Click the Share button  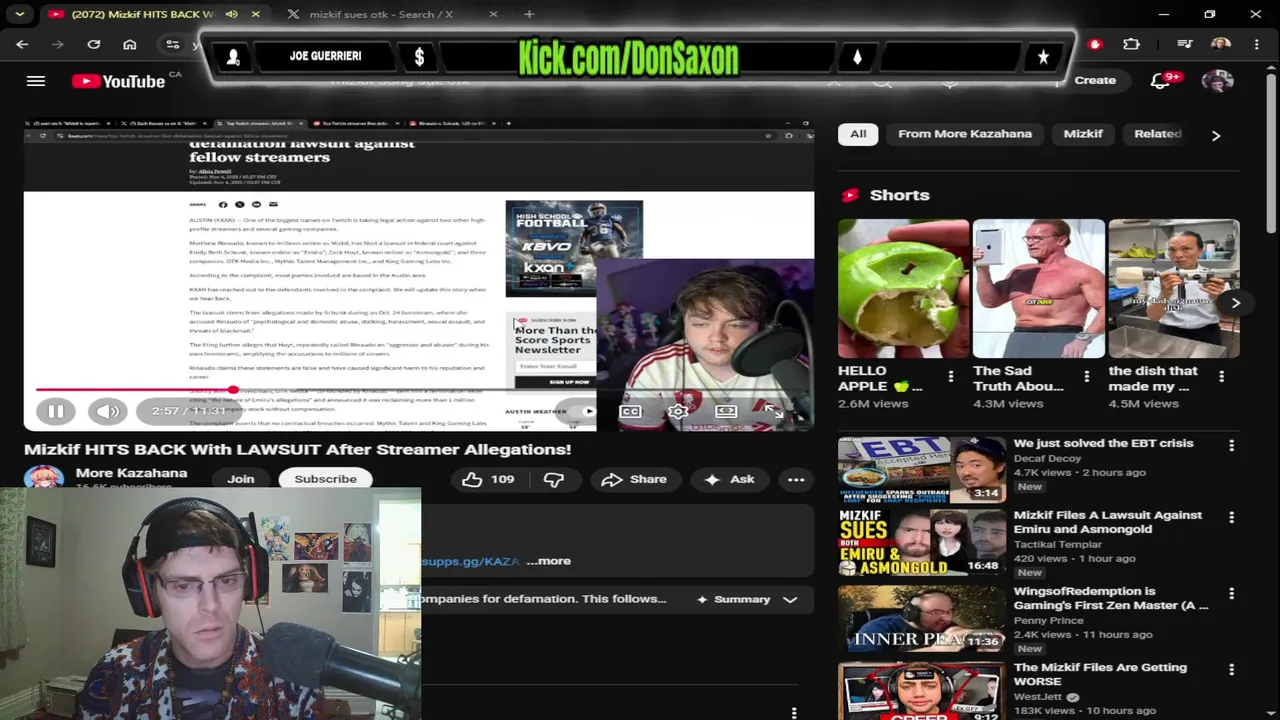click(634, 480)
